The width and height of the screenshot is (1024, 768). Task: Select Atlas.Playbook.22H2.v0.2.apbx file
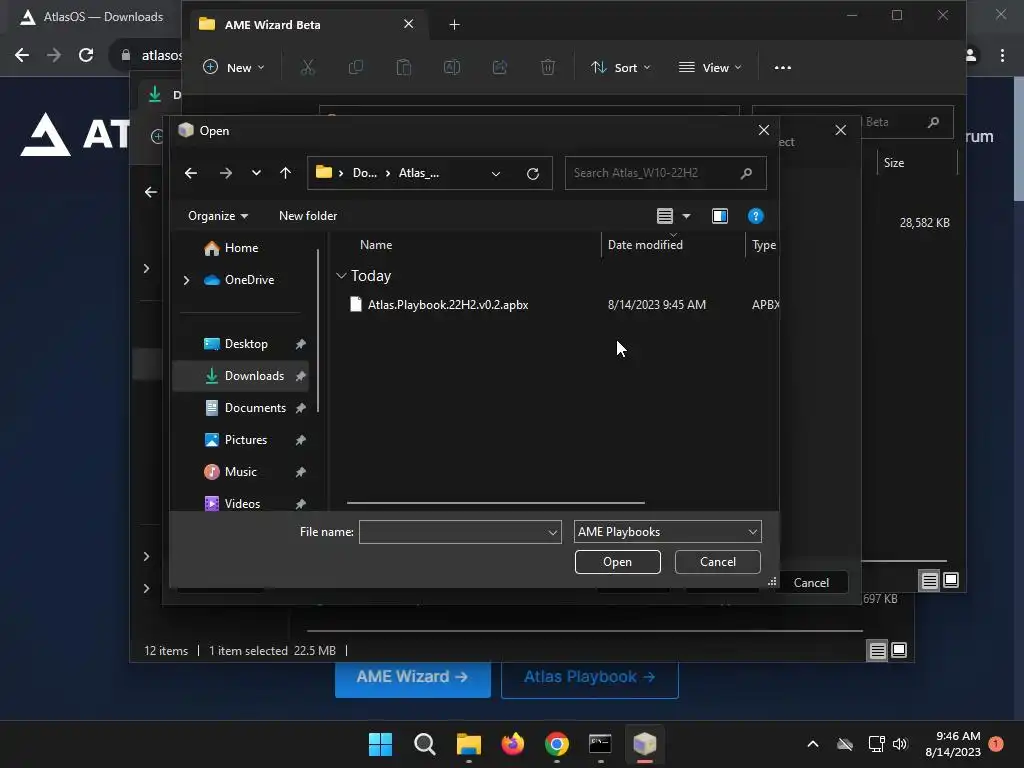[447, 305]
